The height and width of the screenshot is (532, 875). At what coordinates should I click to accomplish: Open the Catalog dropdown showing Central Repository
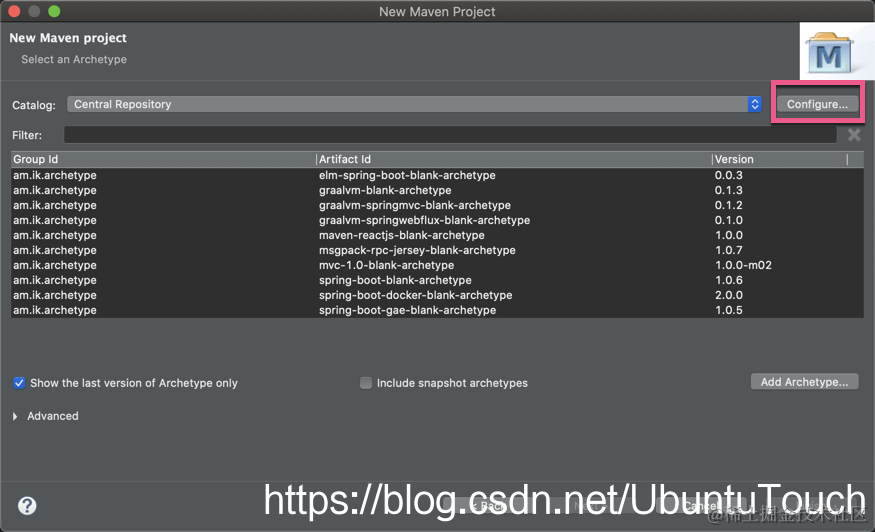[415, 104]
